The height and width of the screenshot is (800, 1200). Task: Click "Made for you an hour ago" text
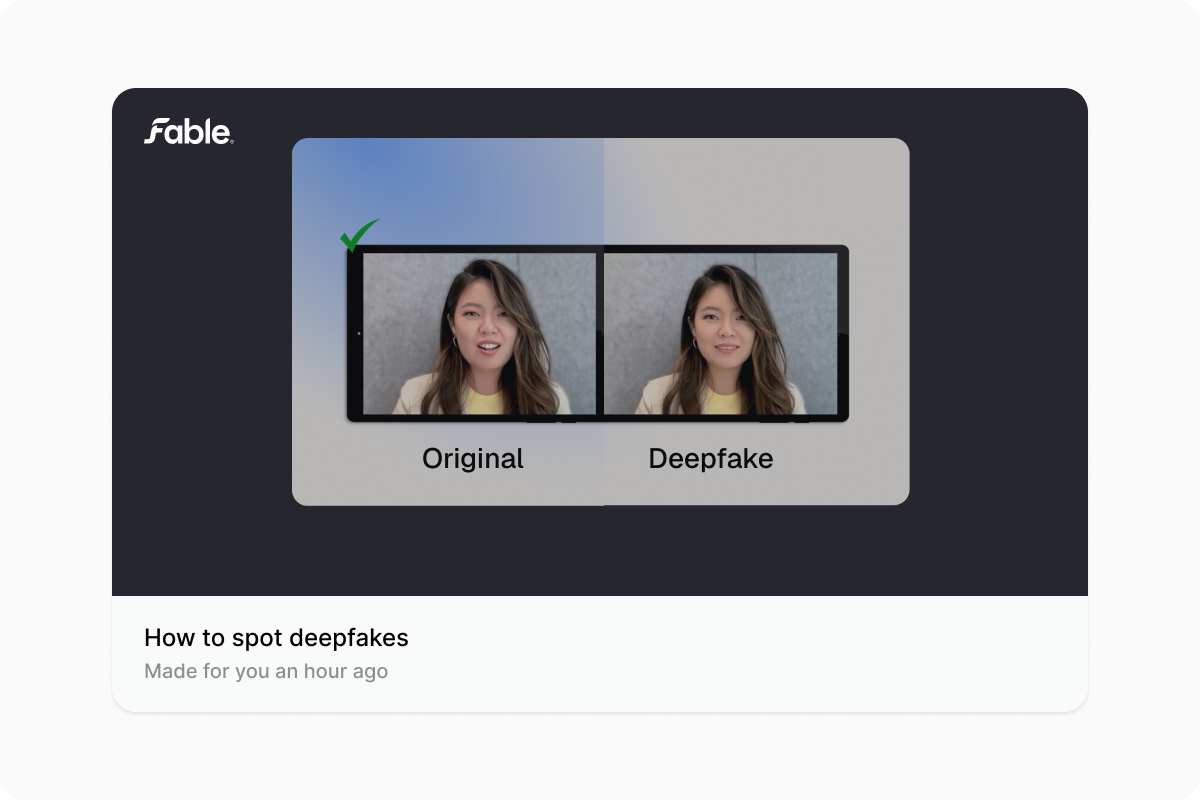pos(266,671)
